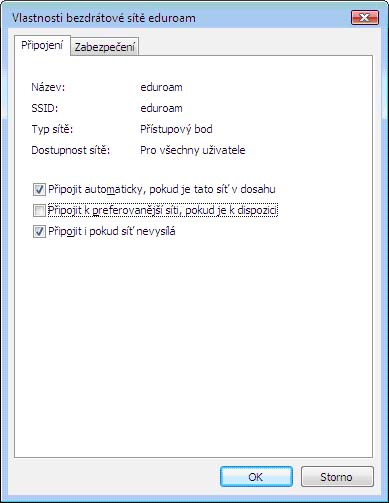Click the SSID: label
389x503 pixels.
(x=45, y=108)
